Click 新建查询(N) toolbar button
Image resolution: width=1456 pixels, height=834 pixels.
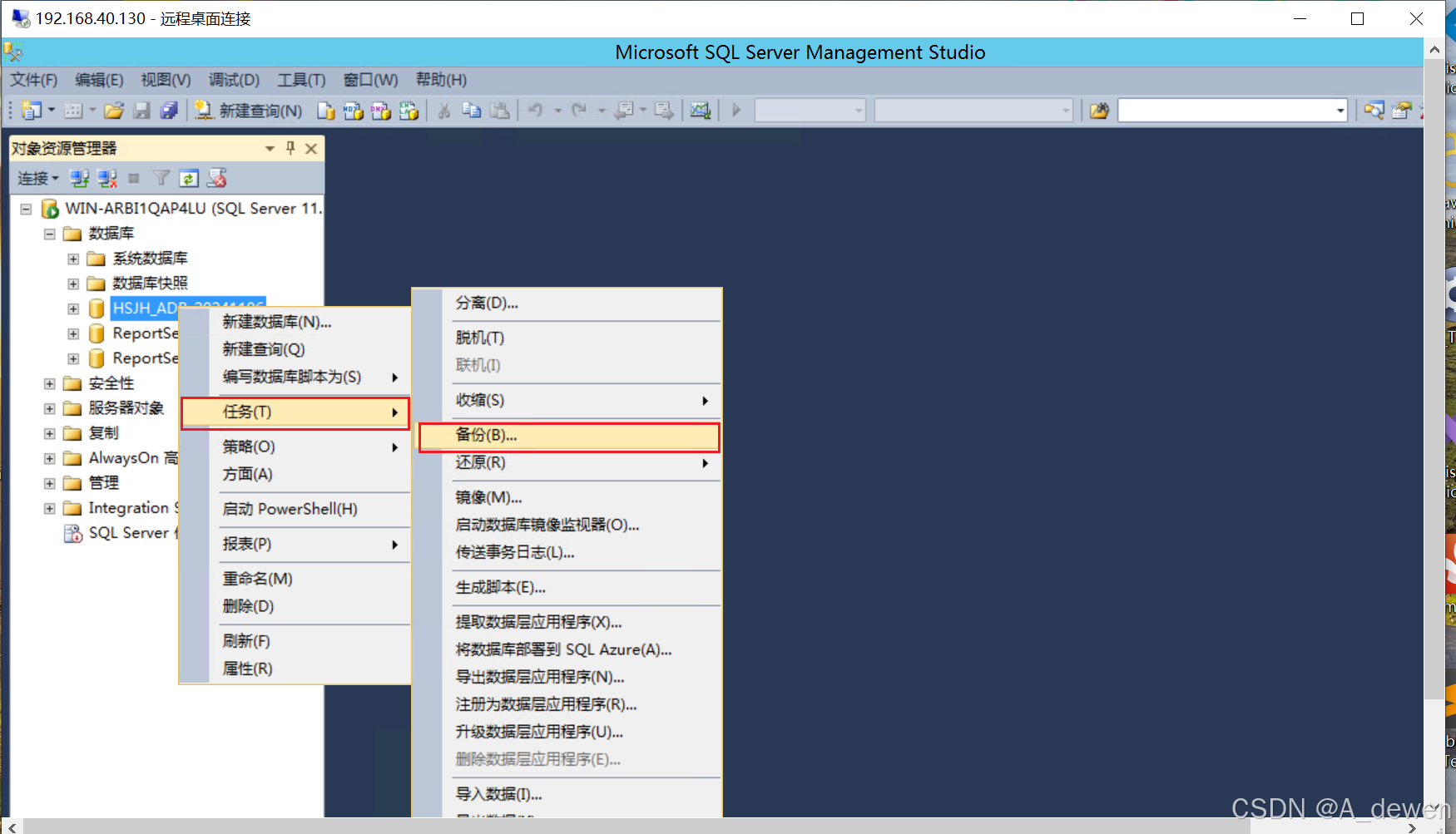tap(249, 110)
